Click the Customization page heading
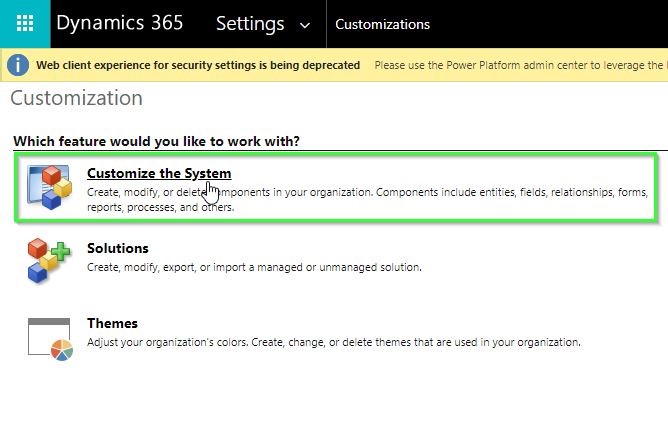Screen dimensions: 668x443 tap(76, 98)
